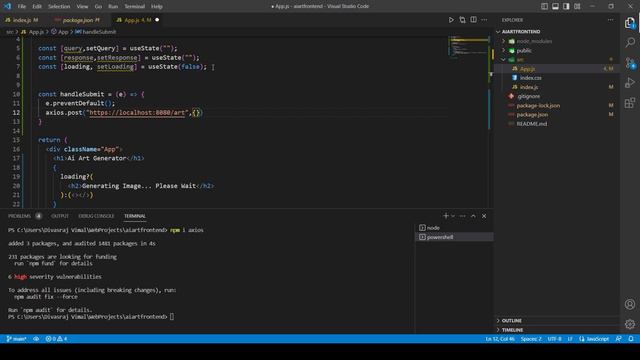This screenshot has height=360, width=640.
Task: Switch to the DEBUG CONSOLE panel tab
Action: tap(96, 216)
